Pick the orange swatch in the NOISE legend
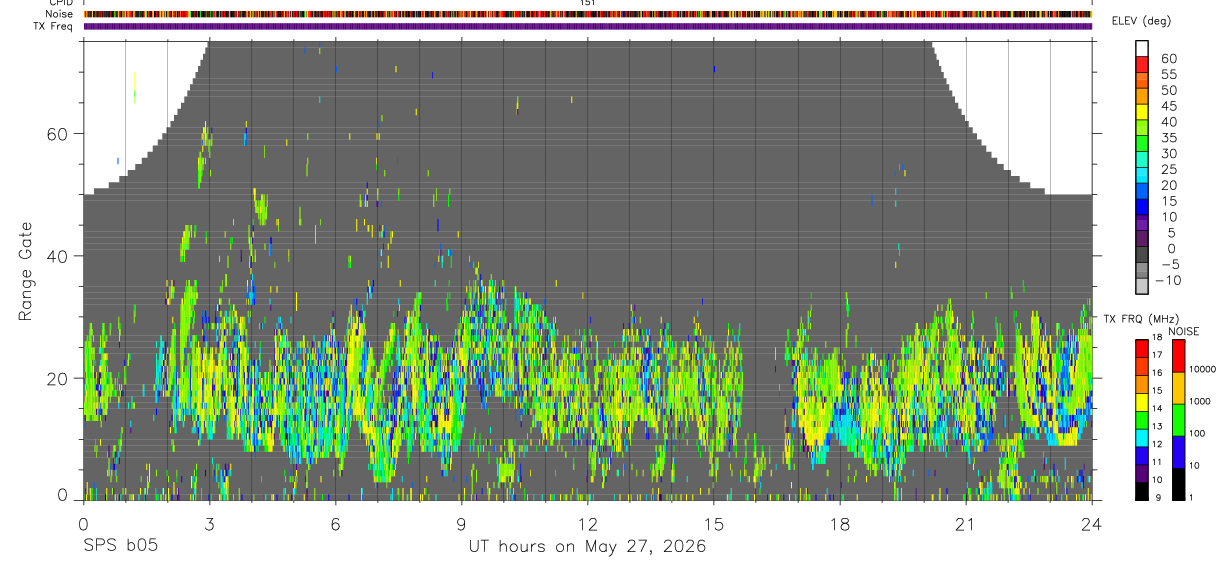 pos(1179,388)
